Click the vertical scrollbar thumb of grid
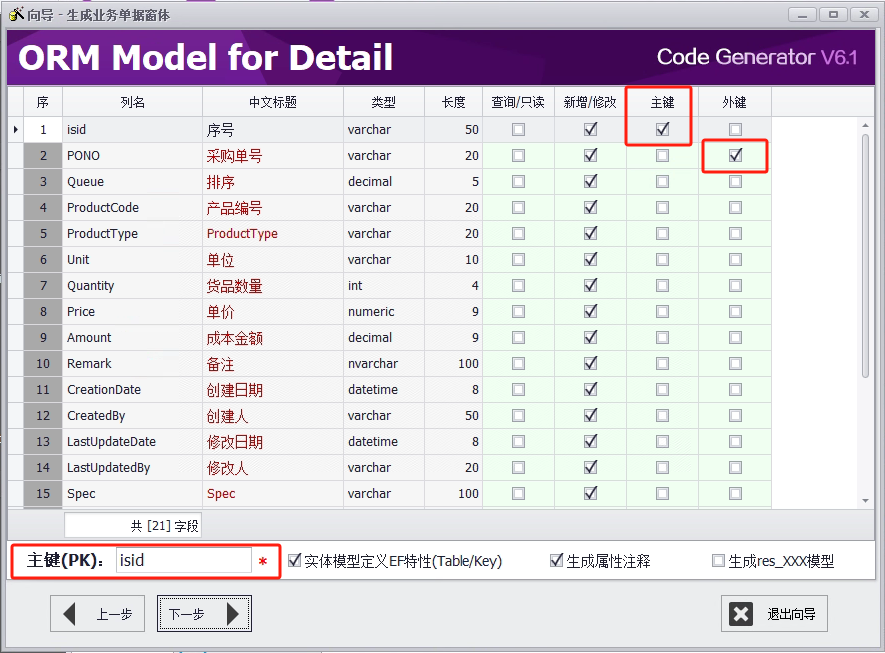 tap(865, 255)
